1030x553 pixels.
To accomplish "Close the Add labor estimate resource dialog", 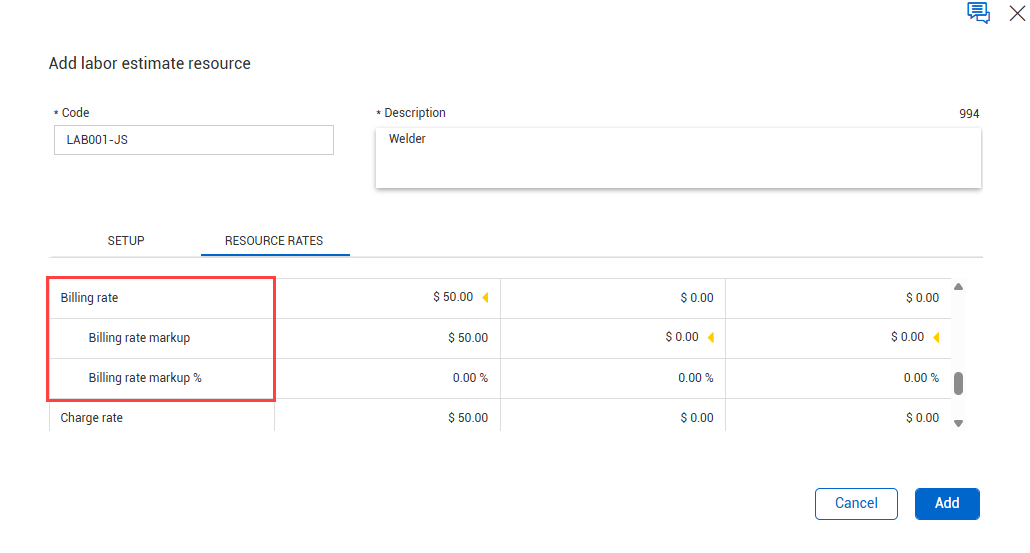I will click(1017, 13).
